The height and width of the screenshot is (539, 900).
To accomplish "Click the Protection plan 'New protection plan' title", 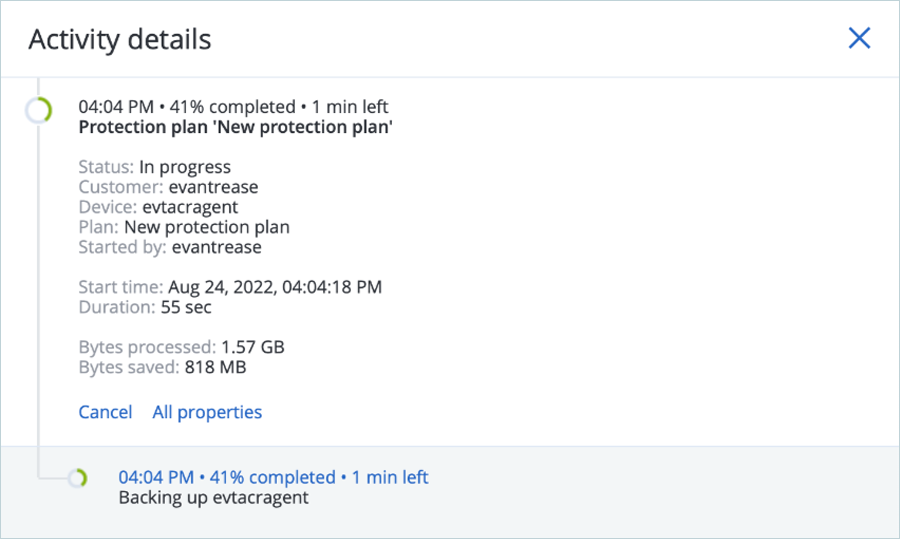I will point(235,127).
